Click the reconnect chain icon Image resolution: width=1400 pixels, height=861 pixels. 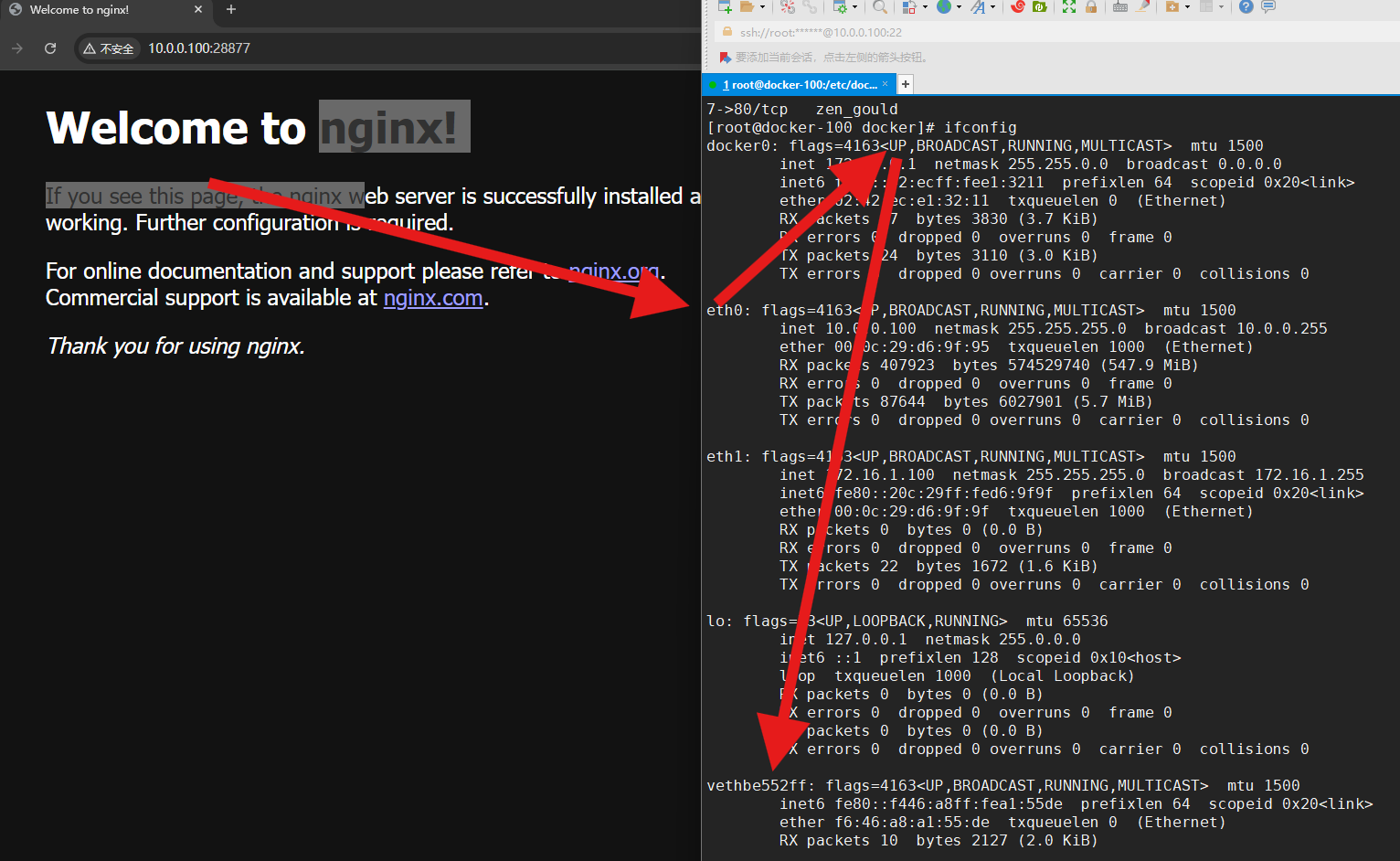[x=810, y=6]
